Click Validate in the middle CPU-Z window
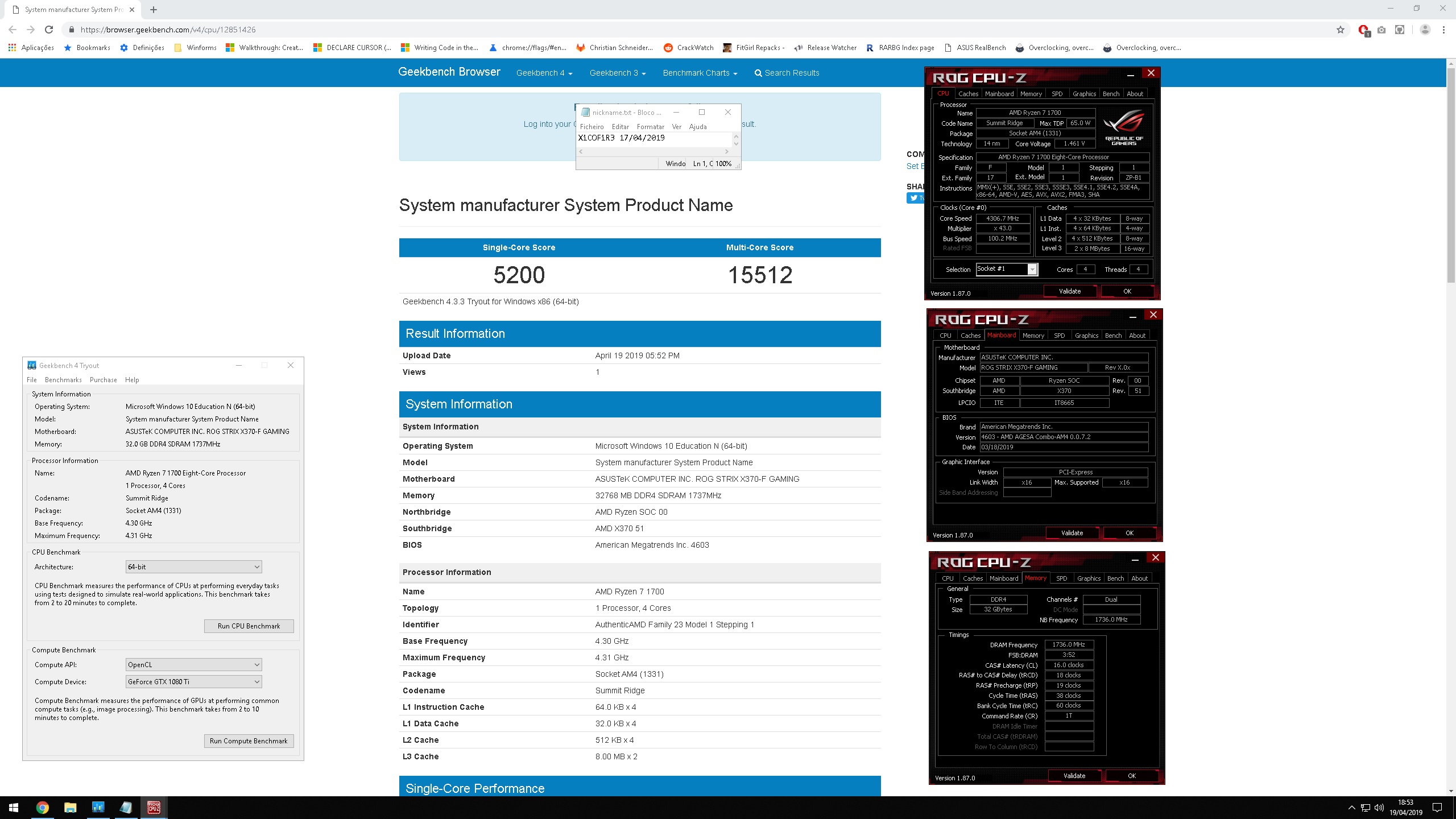This screenshot has width=1456, height=819. tap(1072, 533)
